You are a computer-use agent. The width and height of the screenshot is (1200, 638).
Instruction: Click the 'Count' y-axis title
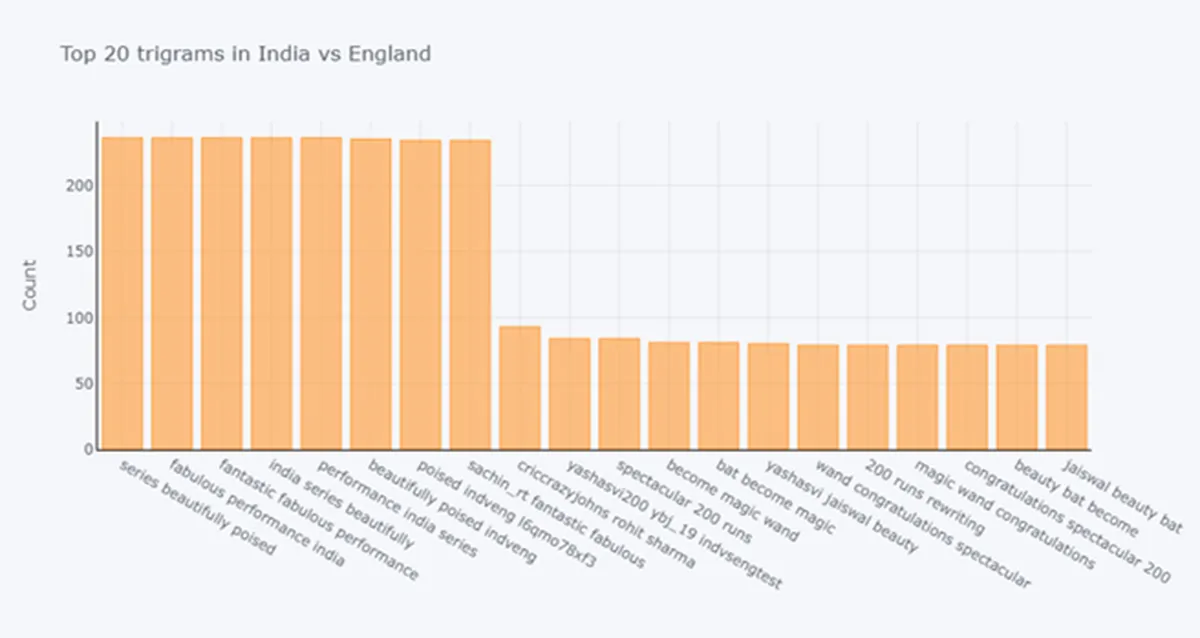click(x=30, y=285)
